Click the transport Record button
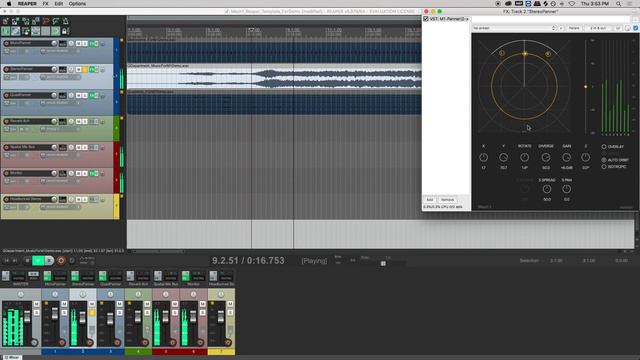 coord(61,260)
